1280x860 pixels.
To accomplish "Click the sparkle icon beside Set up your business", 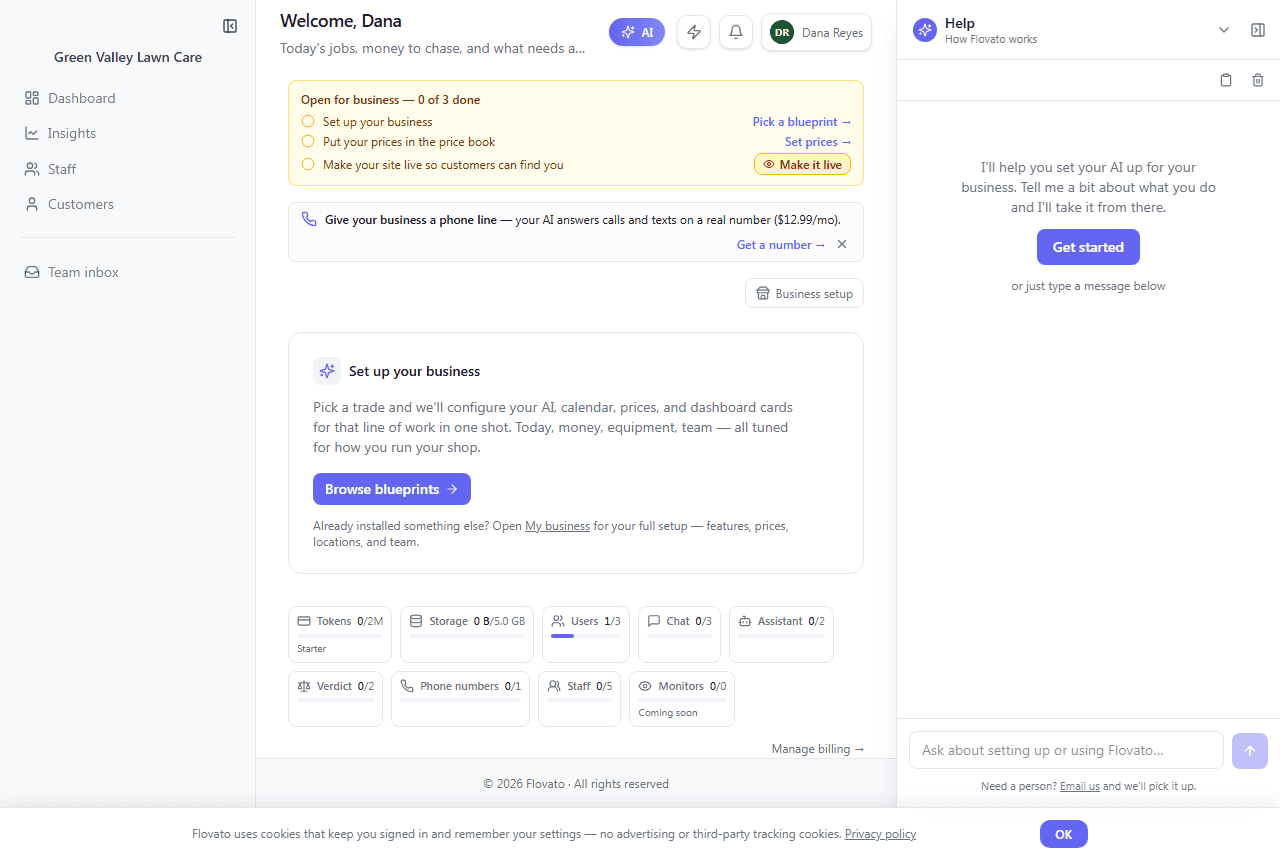I will (327, 371).
